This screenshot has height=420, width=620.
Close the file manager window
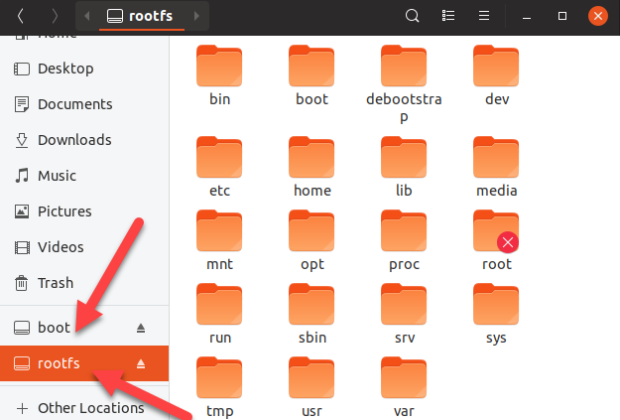click(598, 16)
